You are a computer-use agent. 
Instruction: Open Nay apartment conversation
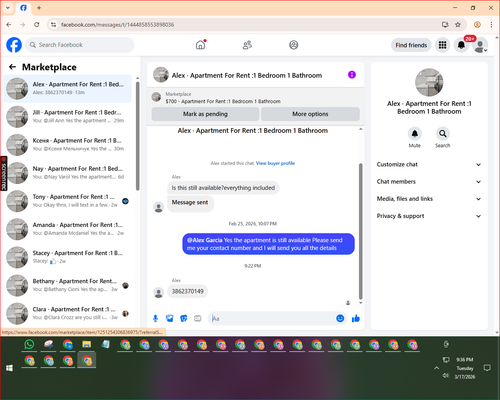click(68, 173)
